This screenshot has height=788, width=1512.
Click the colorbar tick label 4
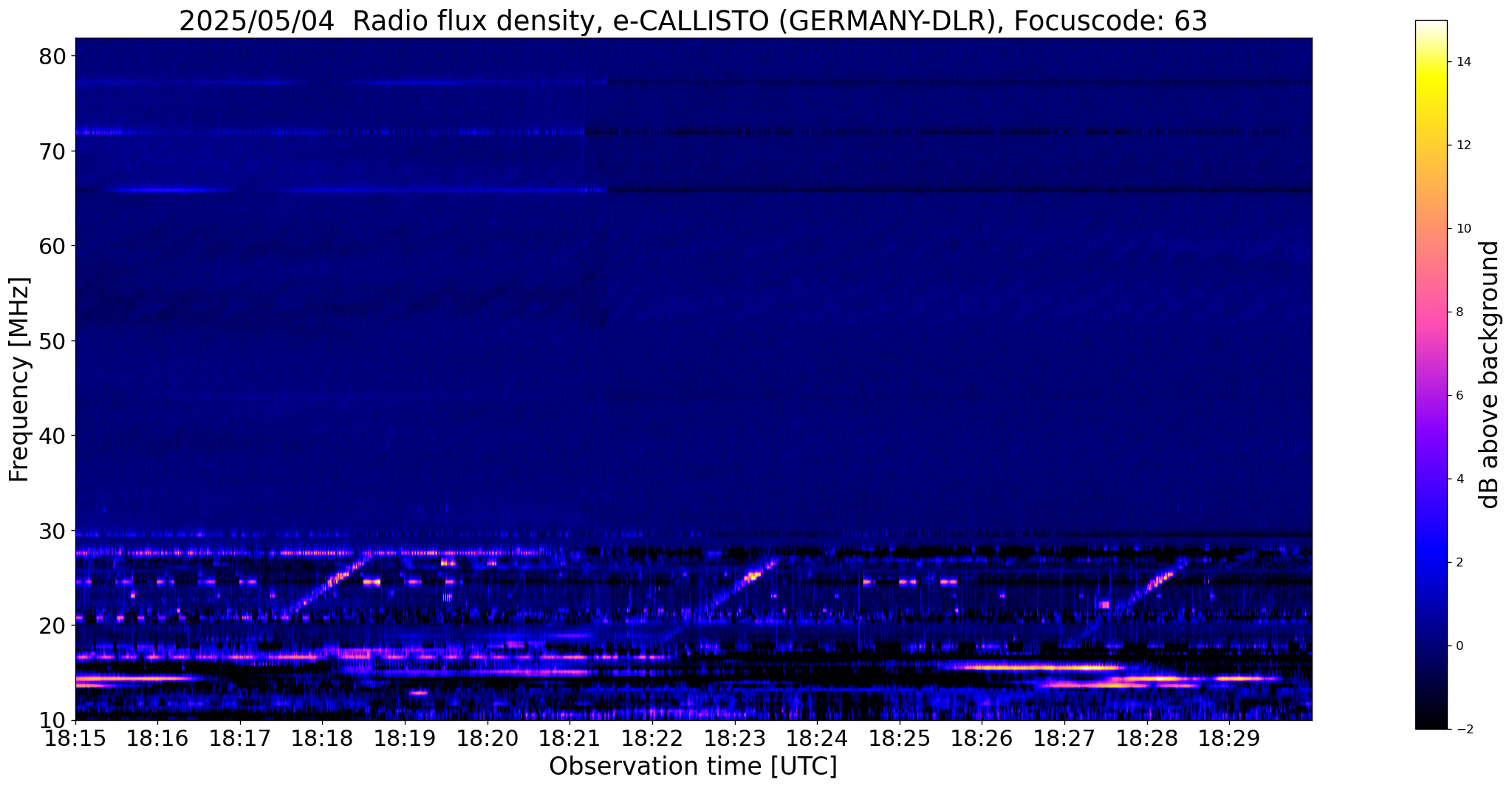point(1458,479)
